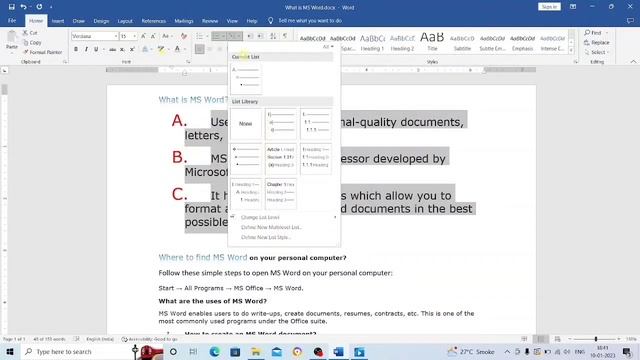640x360 pixels.
Task: Apply the Subtitle style
Action: pos(462,42)
